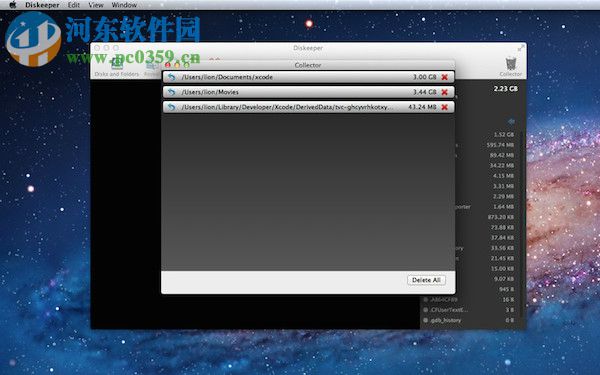Select the /Users/lion/Movies path text

[x=210, y=92]
